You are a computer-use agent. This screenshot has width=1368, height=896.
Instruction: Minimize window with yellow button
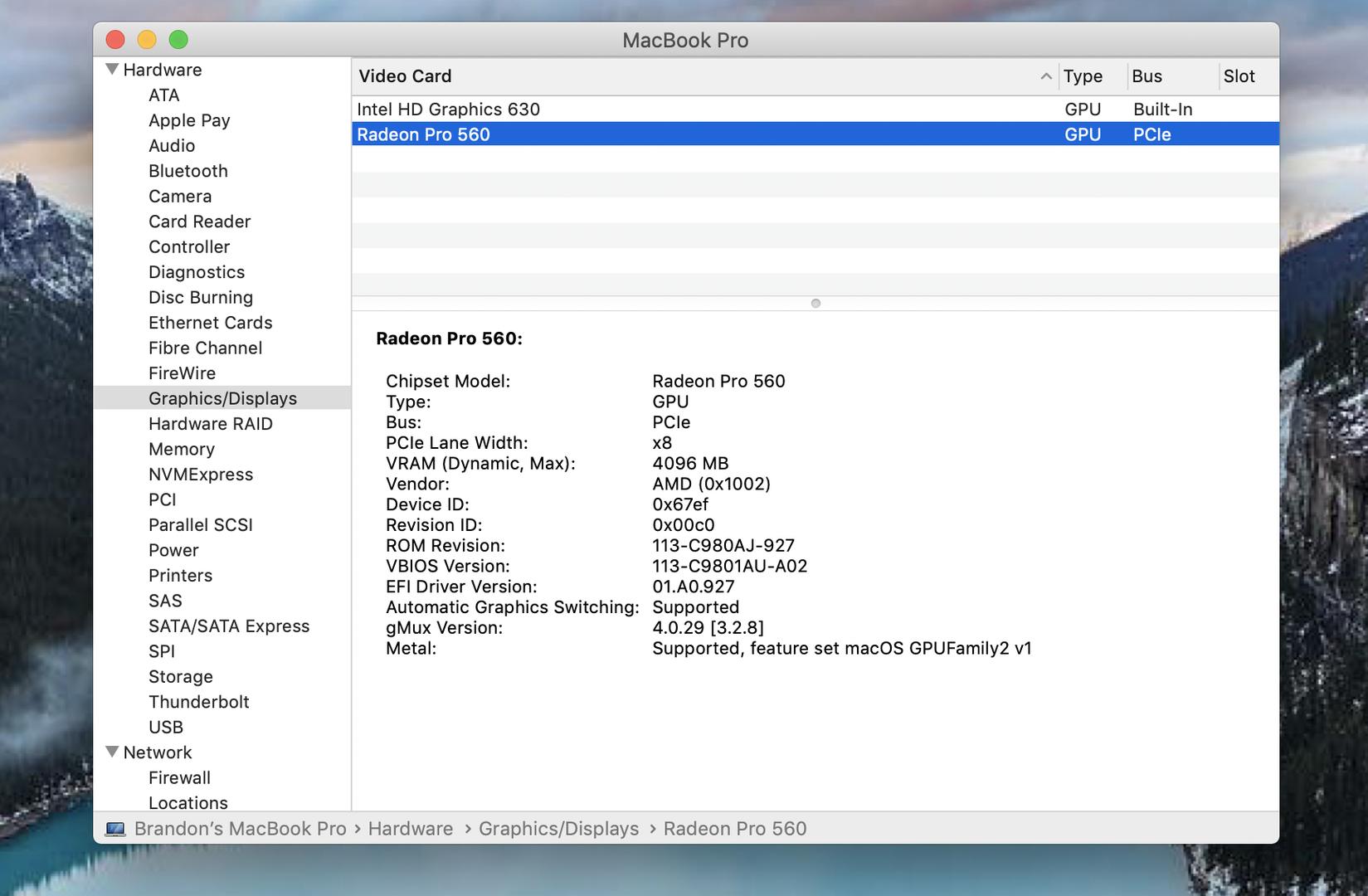[x=147, y=40]
